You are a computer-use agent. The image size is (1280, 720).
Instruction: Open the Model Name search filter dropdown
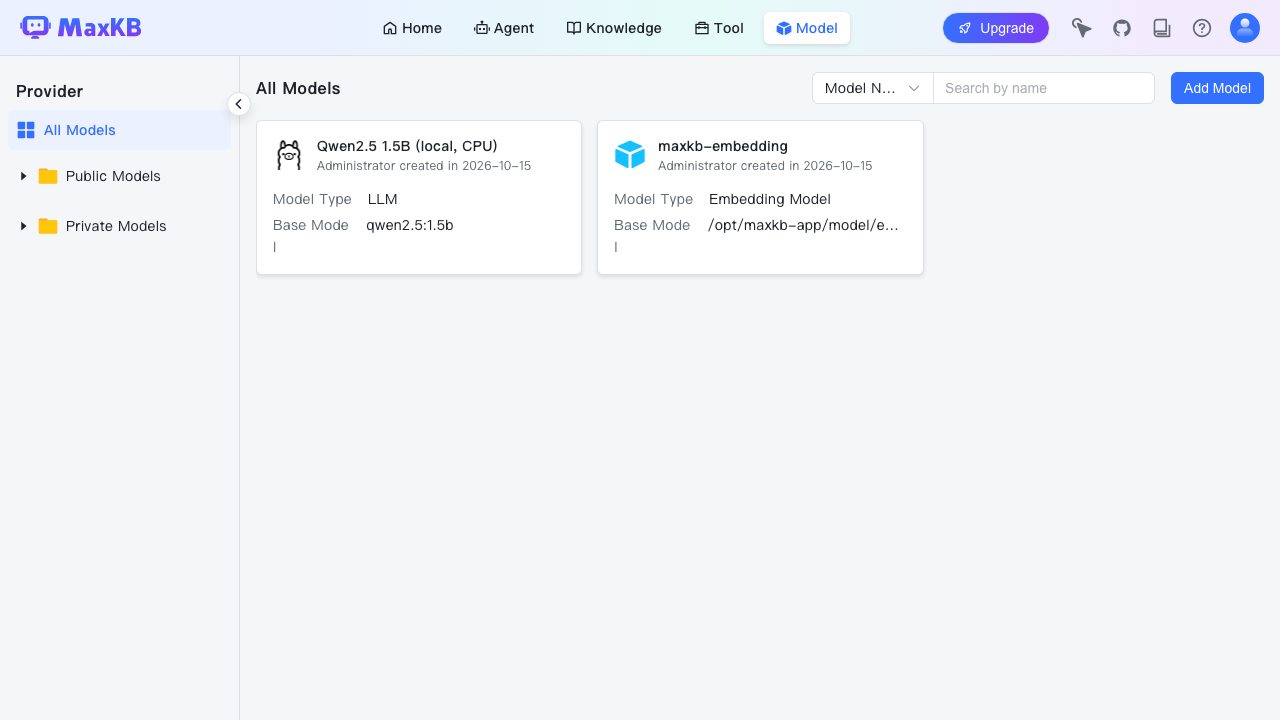coord(873,88)
